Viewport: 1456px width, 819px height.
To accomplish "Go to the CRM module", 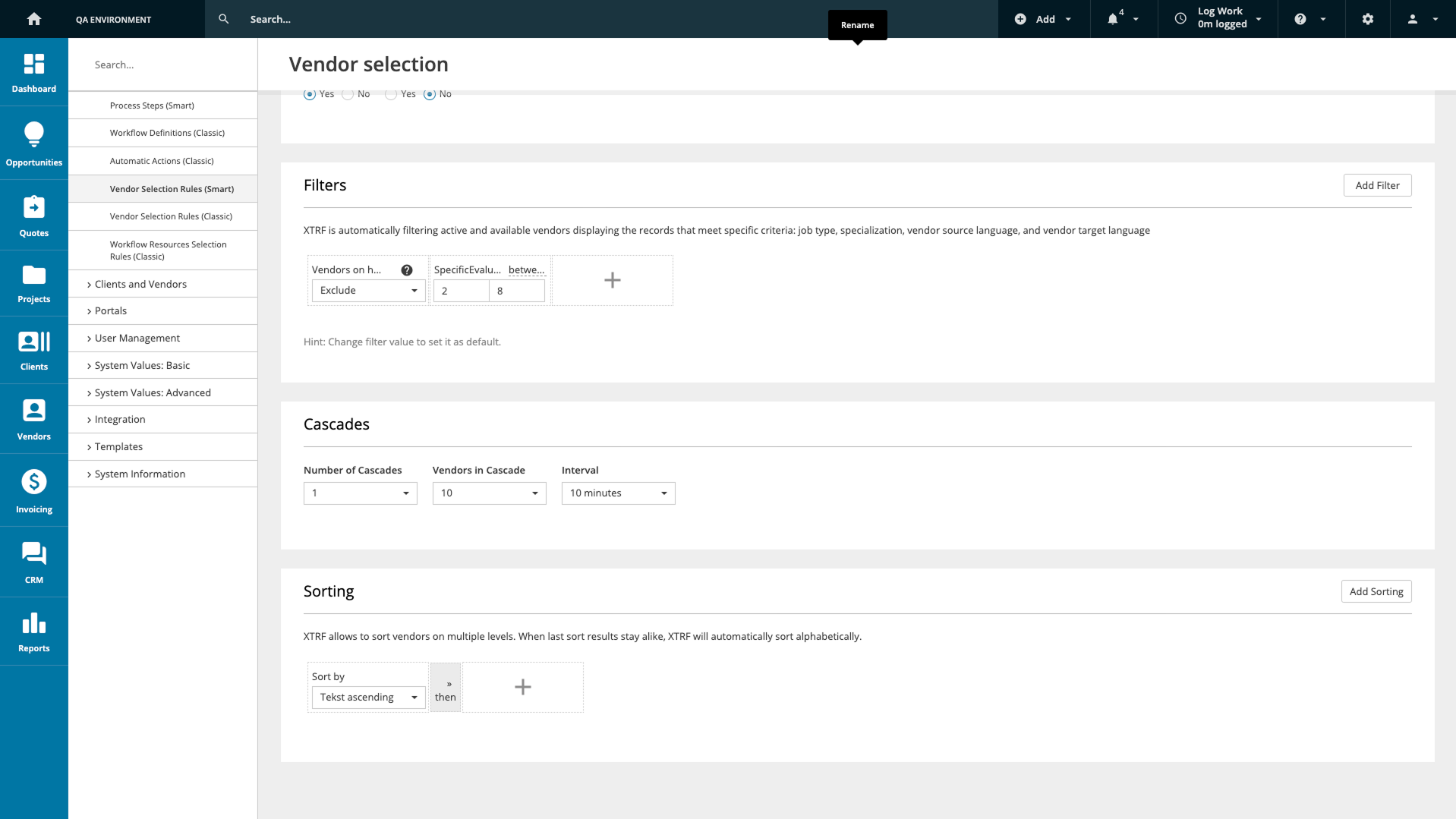I will tap(34, 562).
